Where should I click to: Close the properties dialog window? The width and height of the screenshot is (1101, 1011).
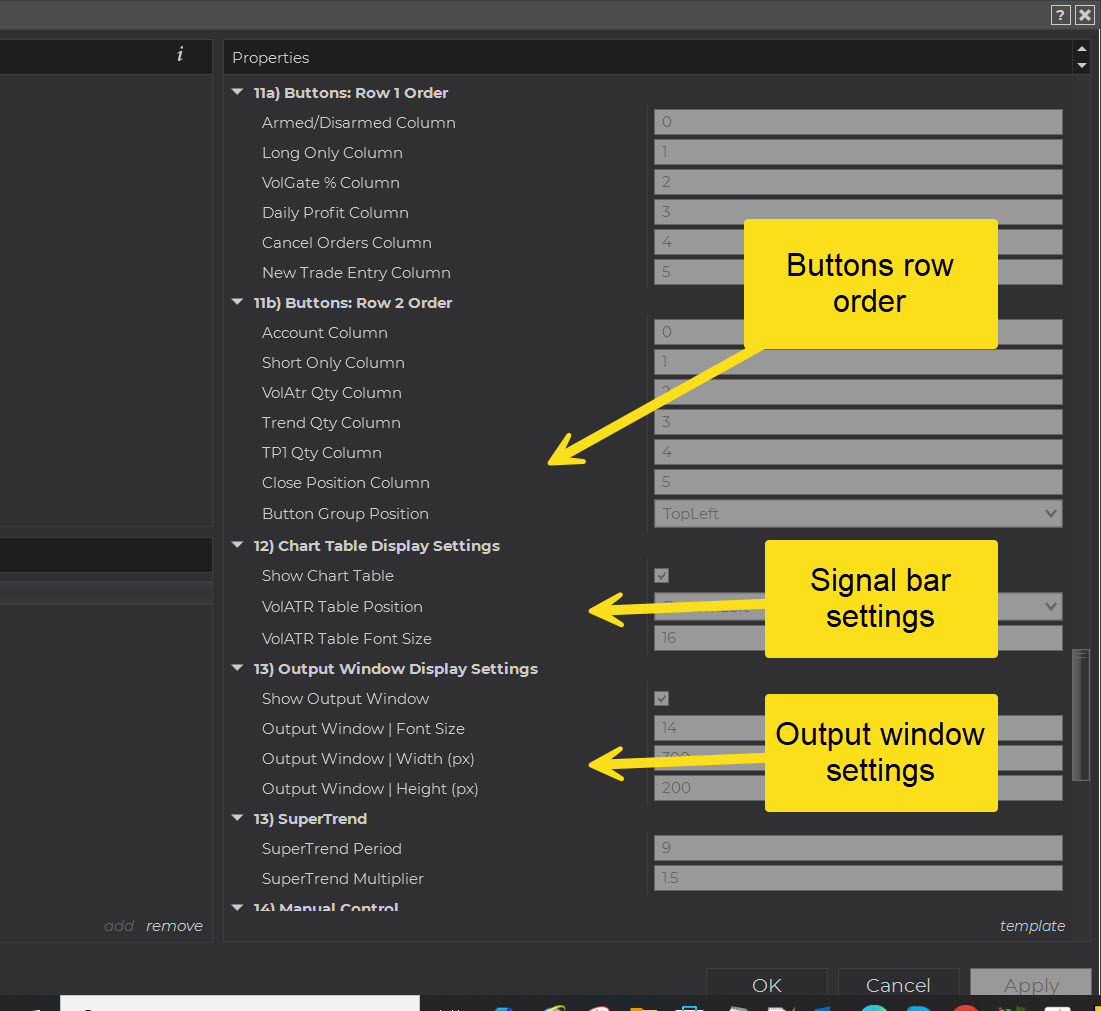click(x=1084, y=15)
